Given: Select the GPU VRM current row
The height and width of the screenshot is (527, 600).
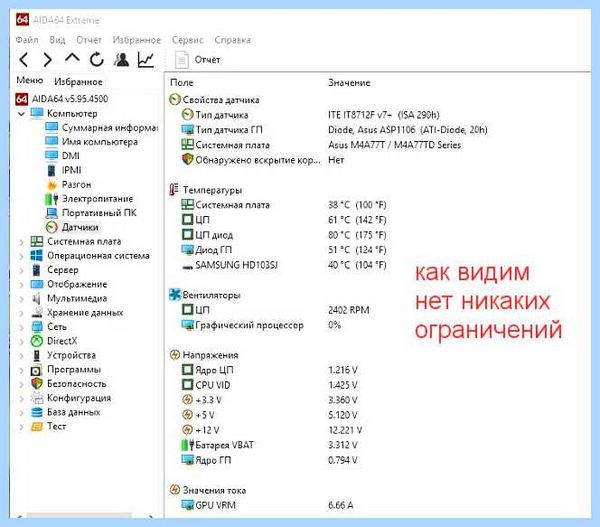Looking at the screenshot, I should [267, 505].
